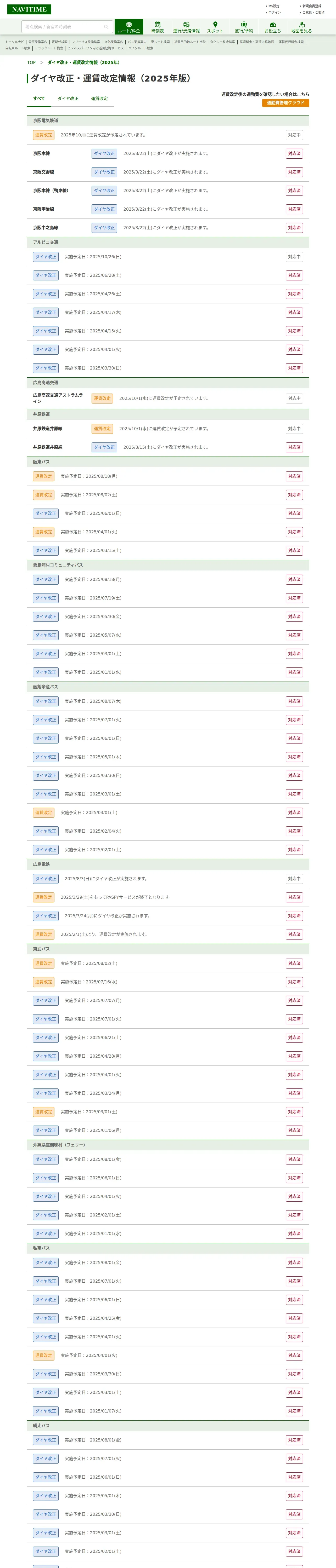Click the 通勤費管理クラウド orange button
The image size is (336, 1568).
click(x=285, y=103)
